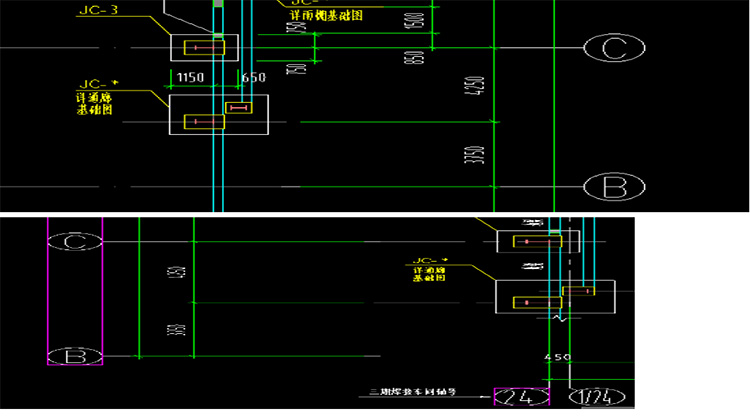Screen dimensions: 750x417
Task: Select the 3750 vertical dimension text
Action: pos(481,155)
